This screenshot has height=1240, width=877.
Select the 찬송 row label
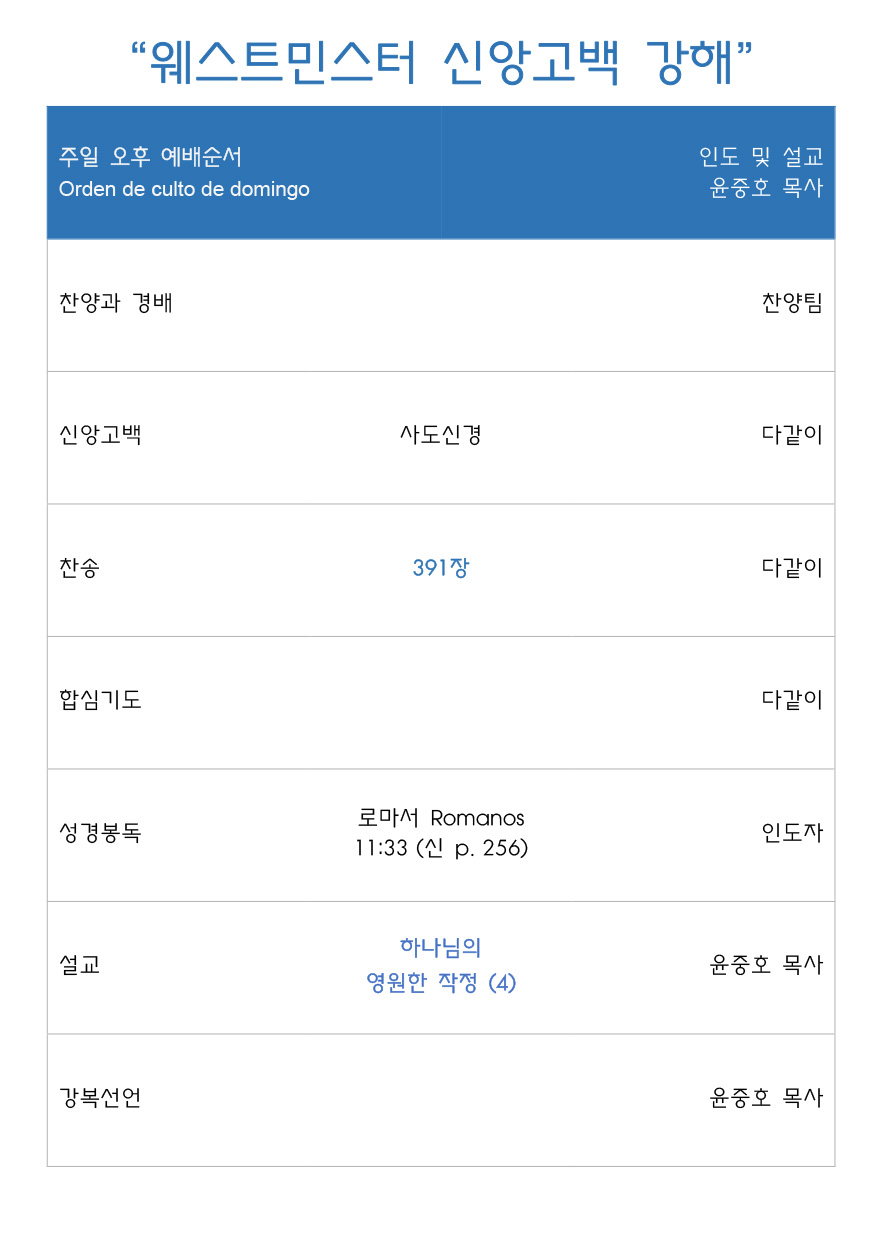click(80, 568)
